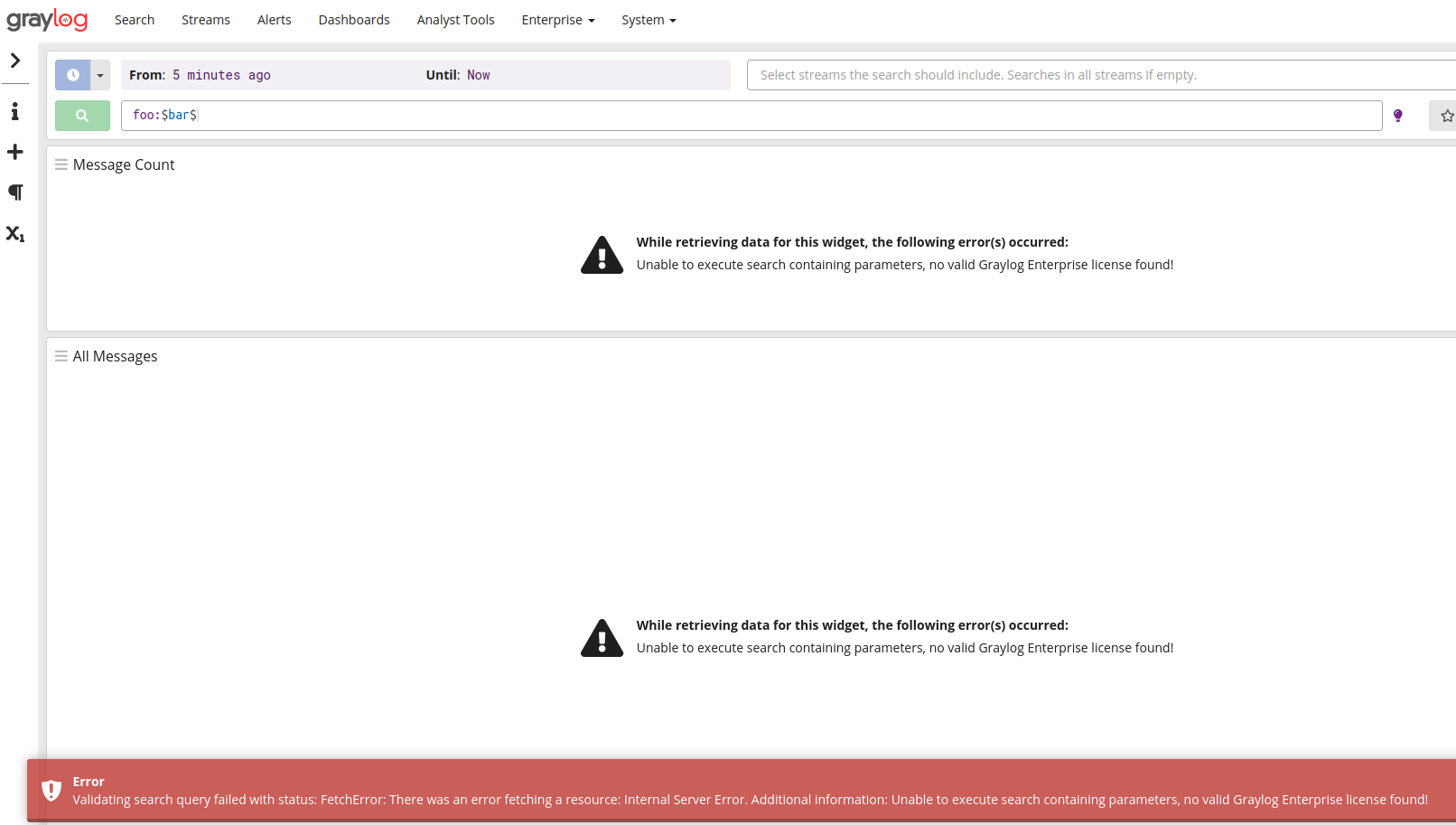Open the time range type dropdown caret
This screenshot has width=1456, height=825.
tap(99, 75)
